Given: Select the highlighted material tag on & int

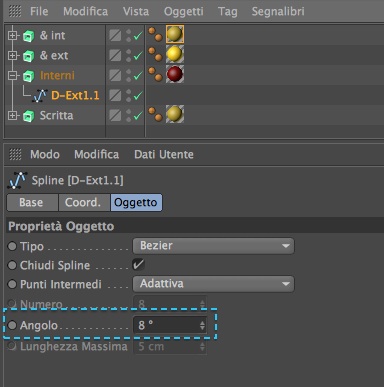Looking at the screenshot, I should [x=175, y=34].
